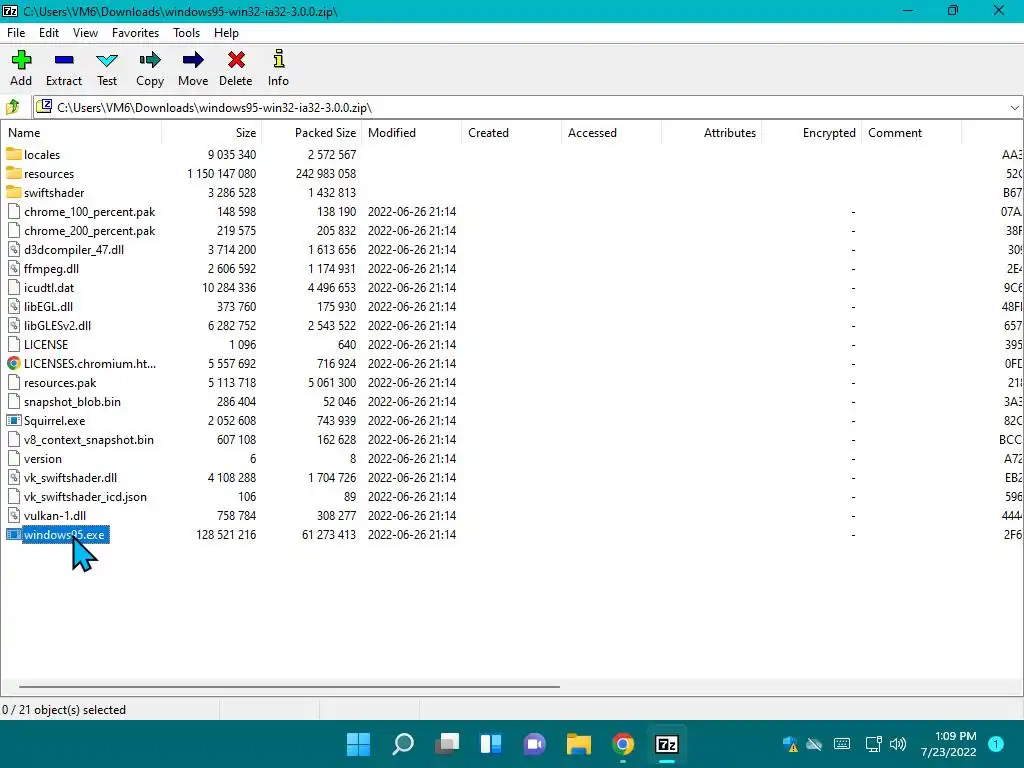
Task: Select snapshot_blob.bin file
Action: (x=72, y=401)
